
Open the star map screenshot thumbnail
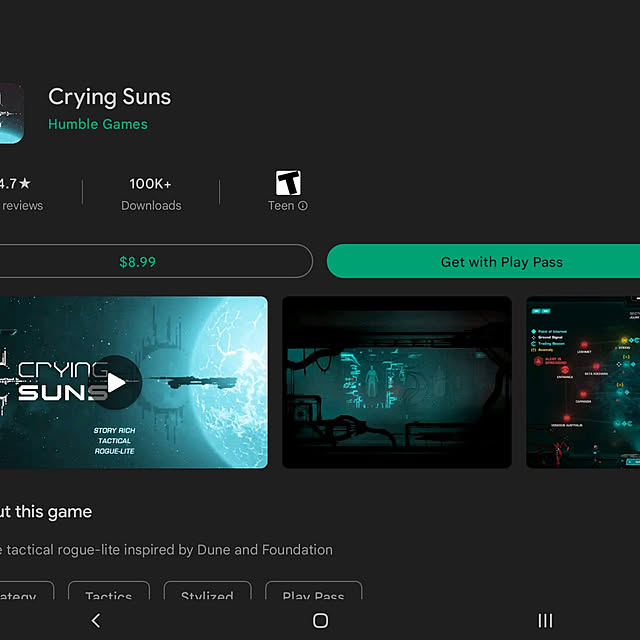[583, 382]
